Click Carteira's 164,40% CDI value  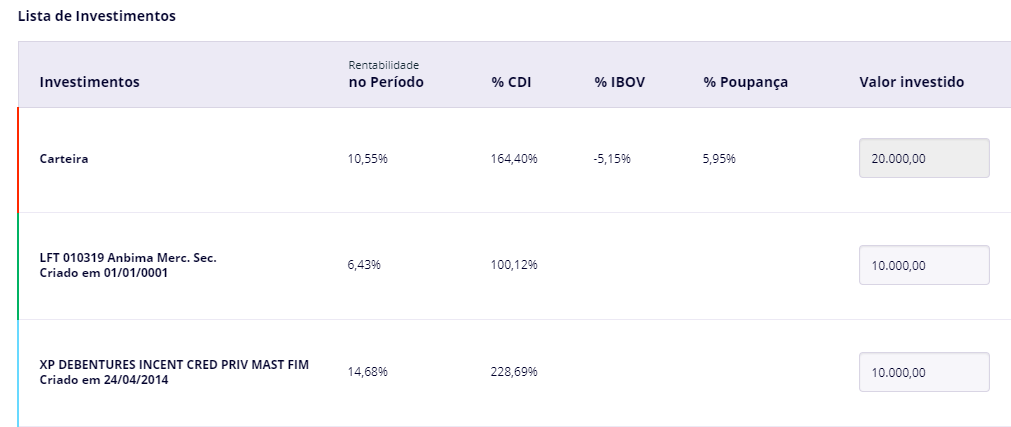514,159
